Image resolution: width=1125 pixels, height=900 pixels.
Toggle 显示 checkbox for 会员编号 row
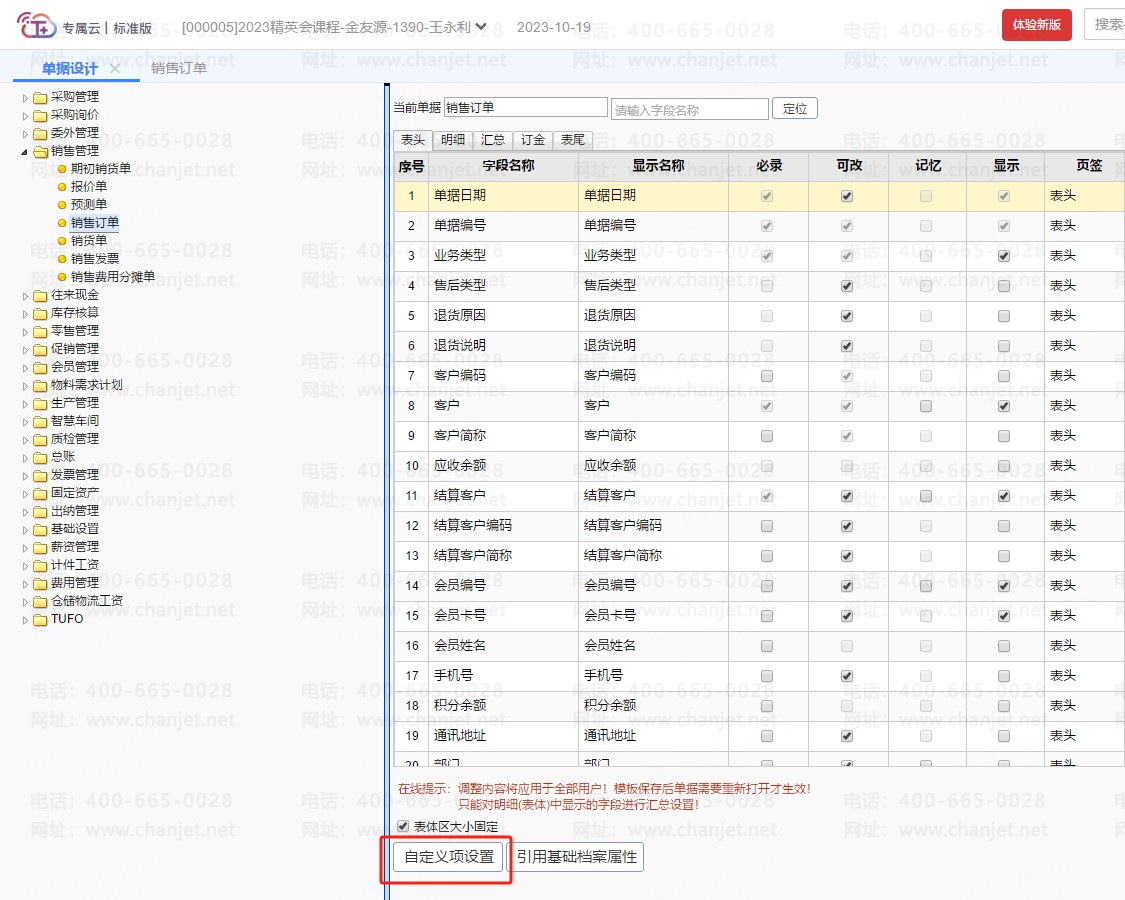[1004, 586]
